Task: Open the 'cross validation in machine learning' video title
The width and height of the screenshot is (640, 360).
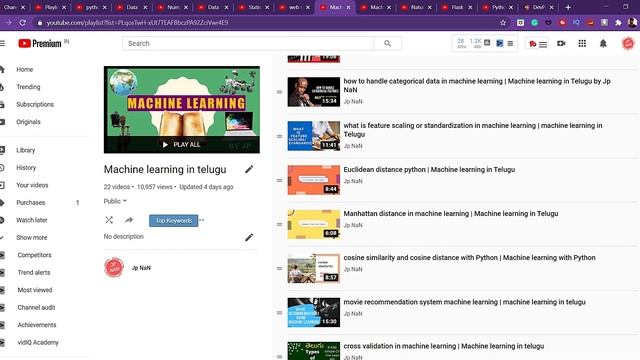Action: pyautogui.click(x=444, y=346)
